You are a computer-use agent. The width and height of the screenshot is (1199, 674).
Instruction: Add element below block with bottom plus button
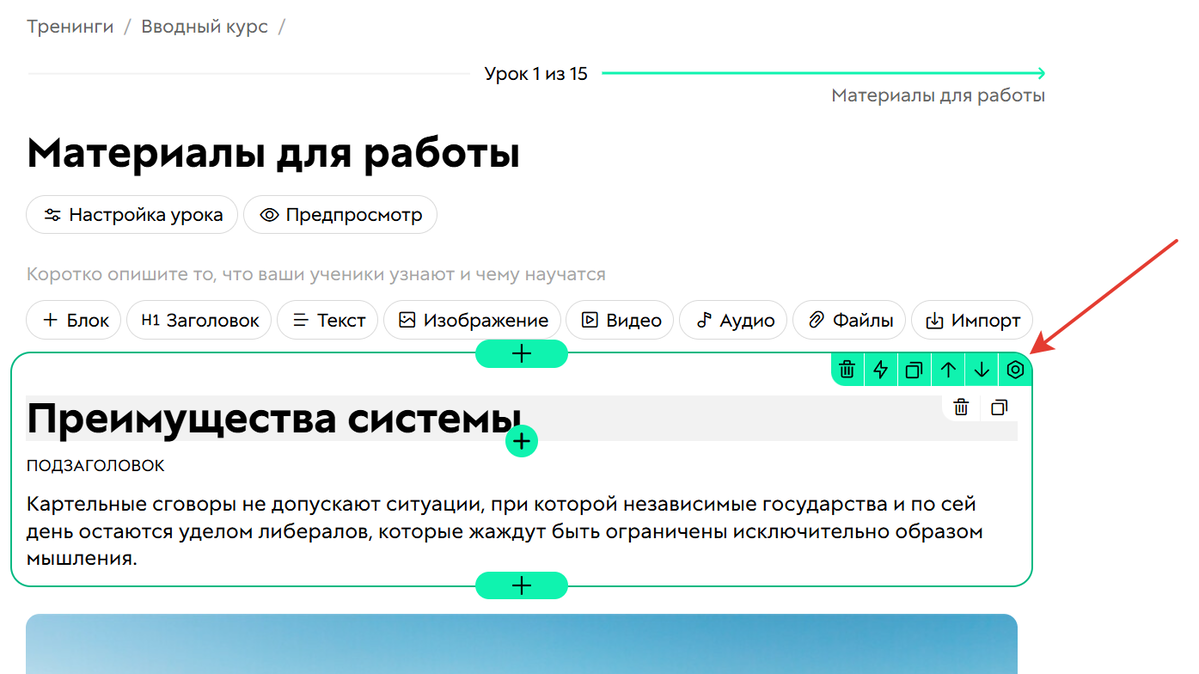click(522, 586)
